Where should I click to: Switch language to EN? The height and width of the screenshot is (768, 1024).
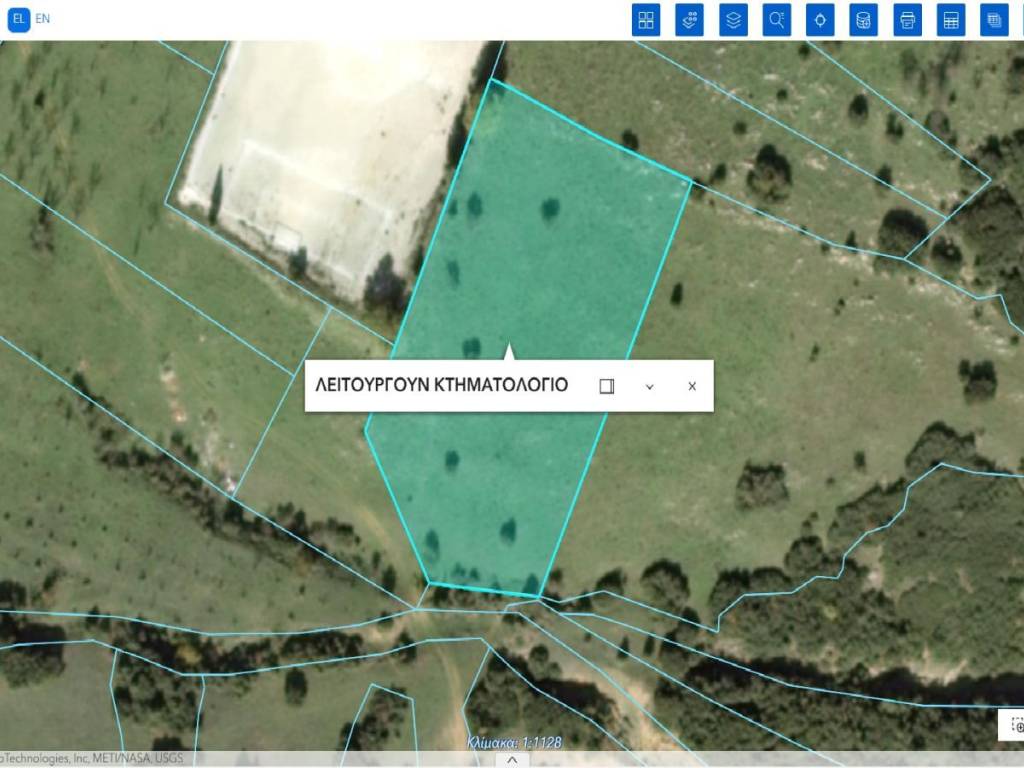click(42, 19)
